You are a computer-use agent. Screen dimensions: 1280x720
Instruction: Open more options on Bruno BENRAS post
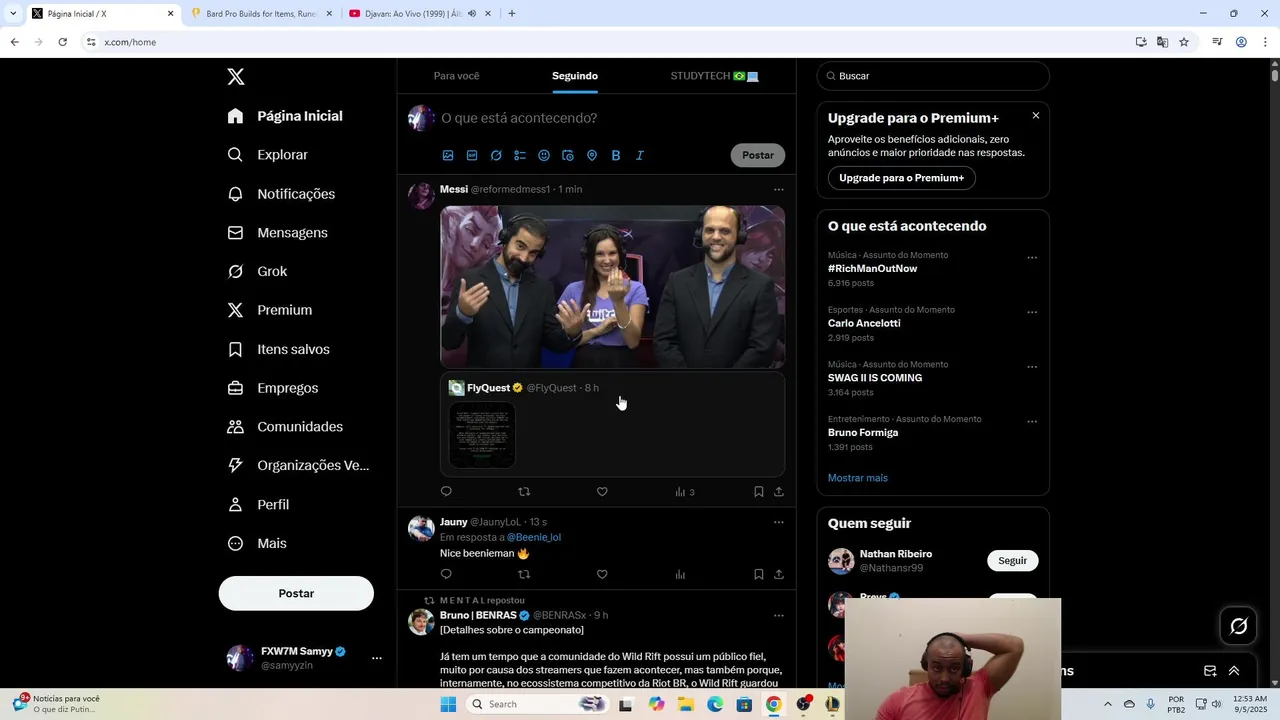coord(779,616)
